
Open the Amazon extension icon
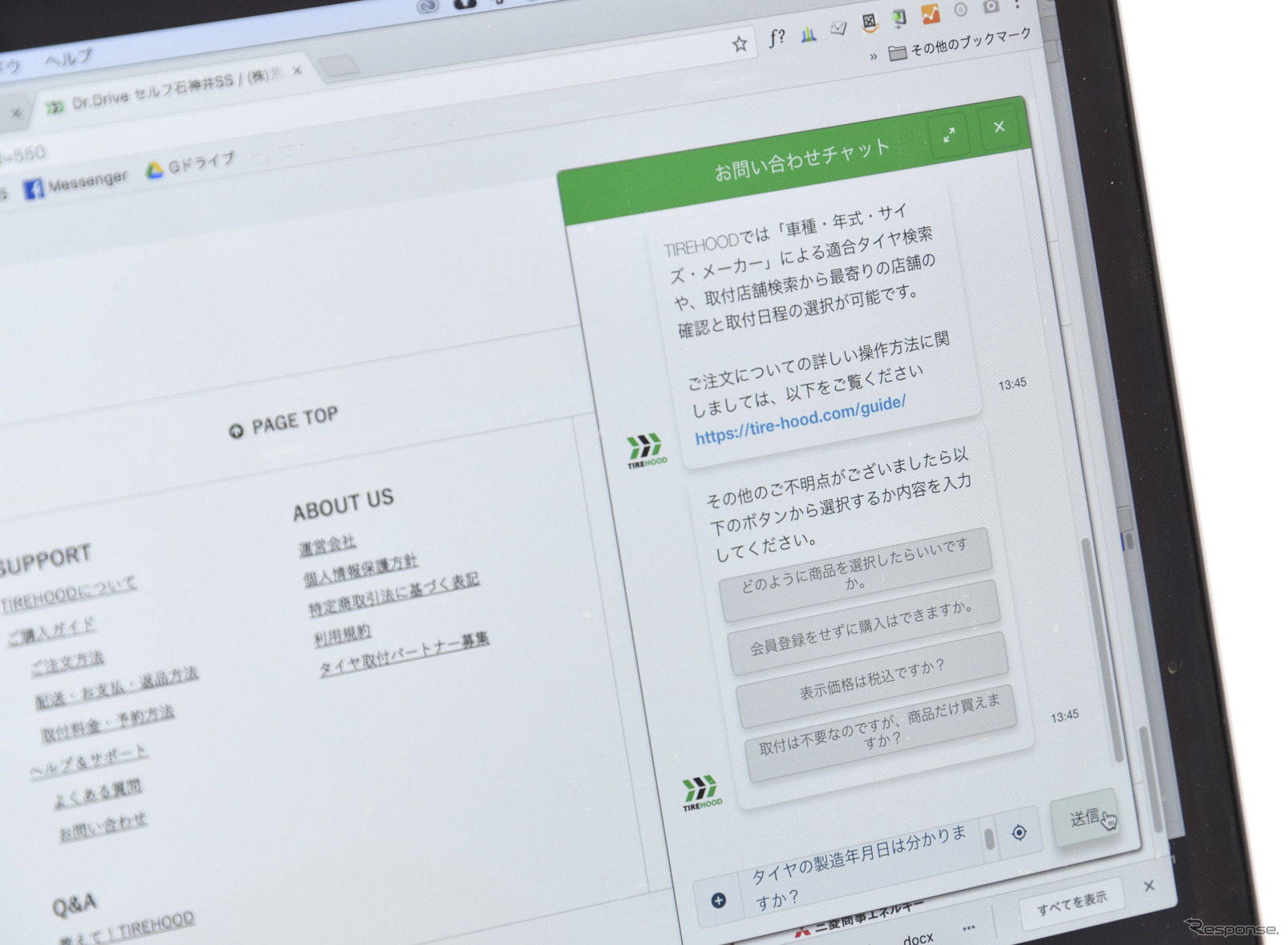869,22
